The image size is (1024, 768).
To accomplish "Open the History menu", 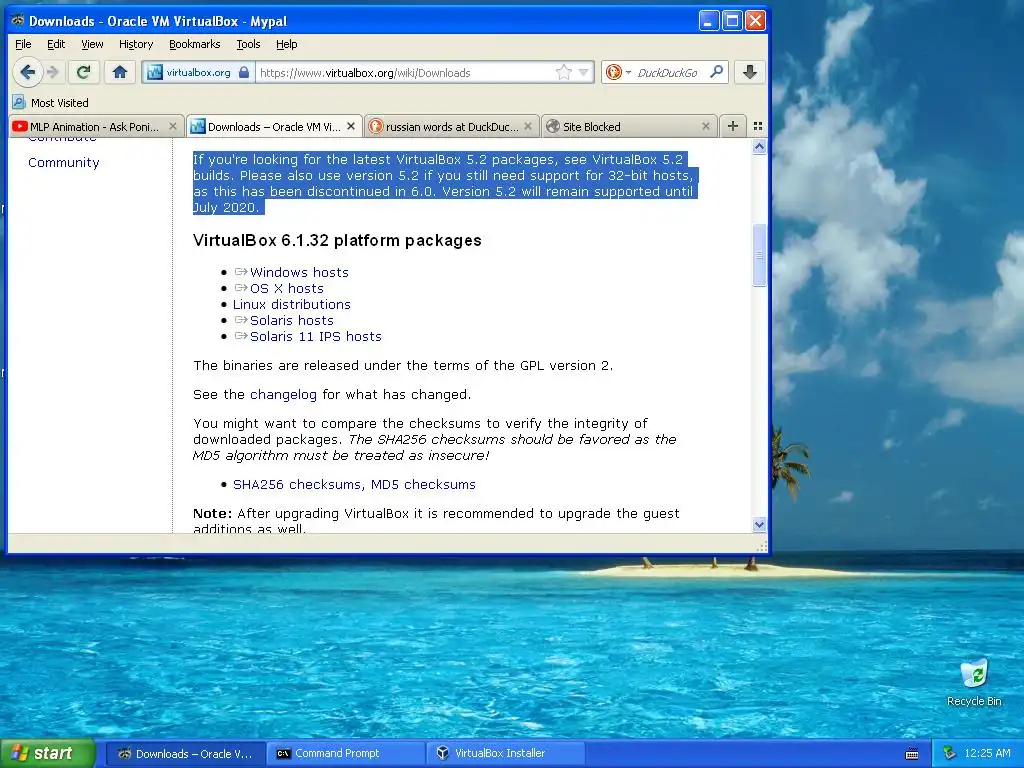I will [136, 44].
